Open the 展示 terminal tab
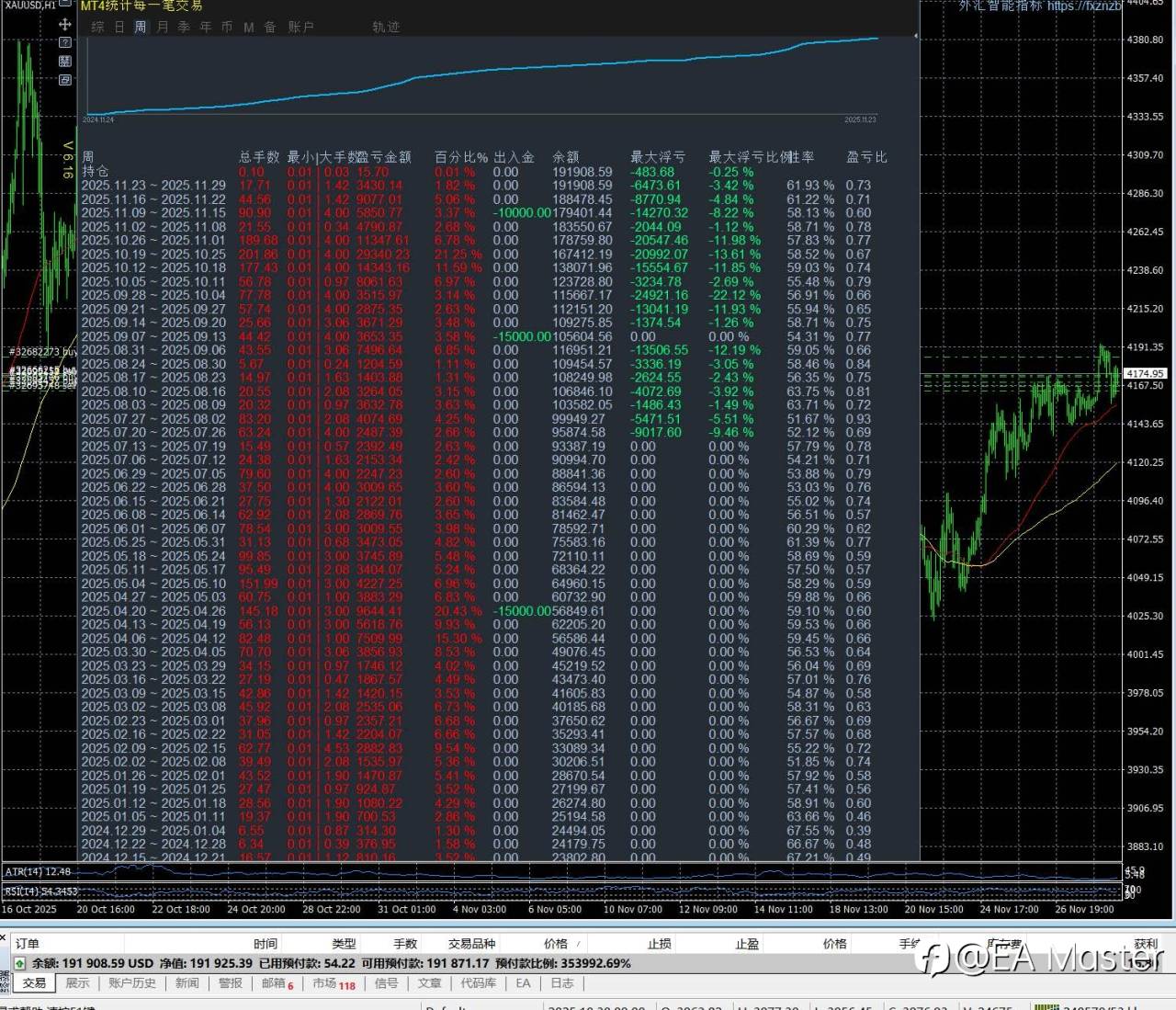The width and height of the screenshot is (1176, 1010). [77, 983]
